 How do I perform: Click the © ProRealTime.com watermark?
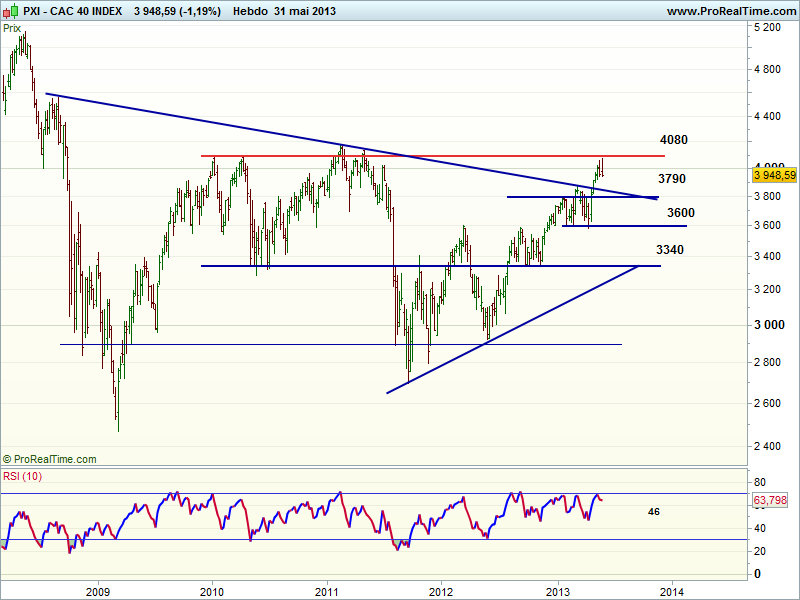tap(50, 459)
